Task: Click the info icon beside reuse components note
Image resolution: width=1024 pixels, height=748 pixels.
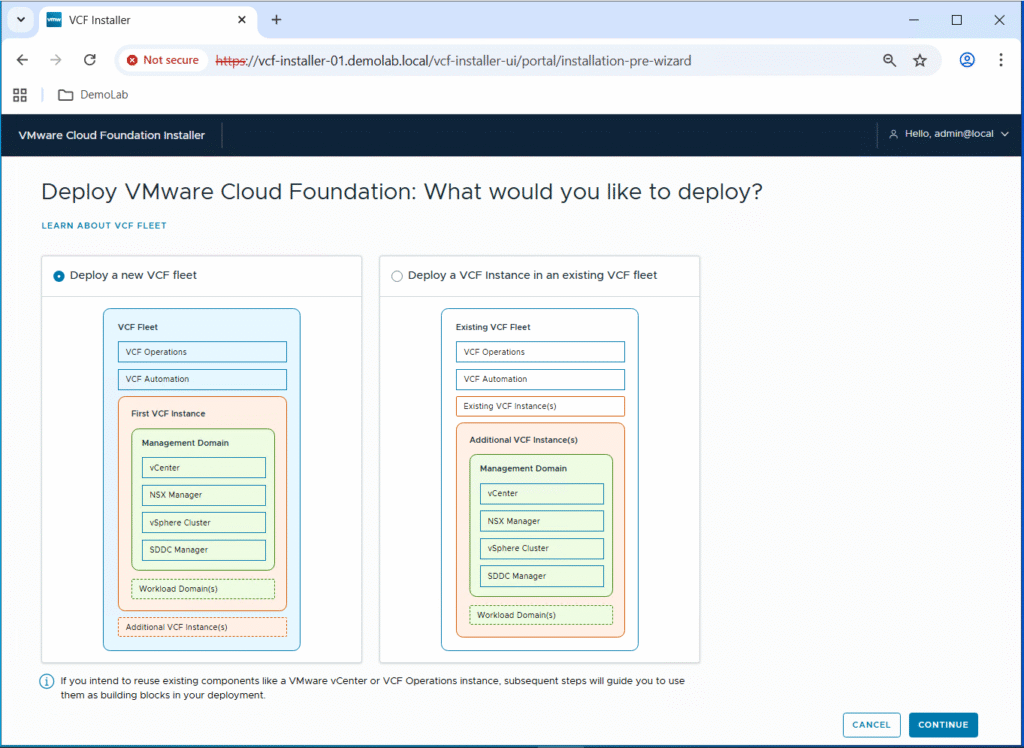Action: click(x=46, y=681)
